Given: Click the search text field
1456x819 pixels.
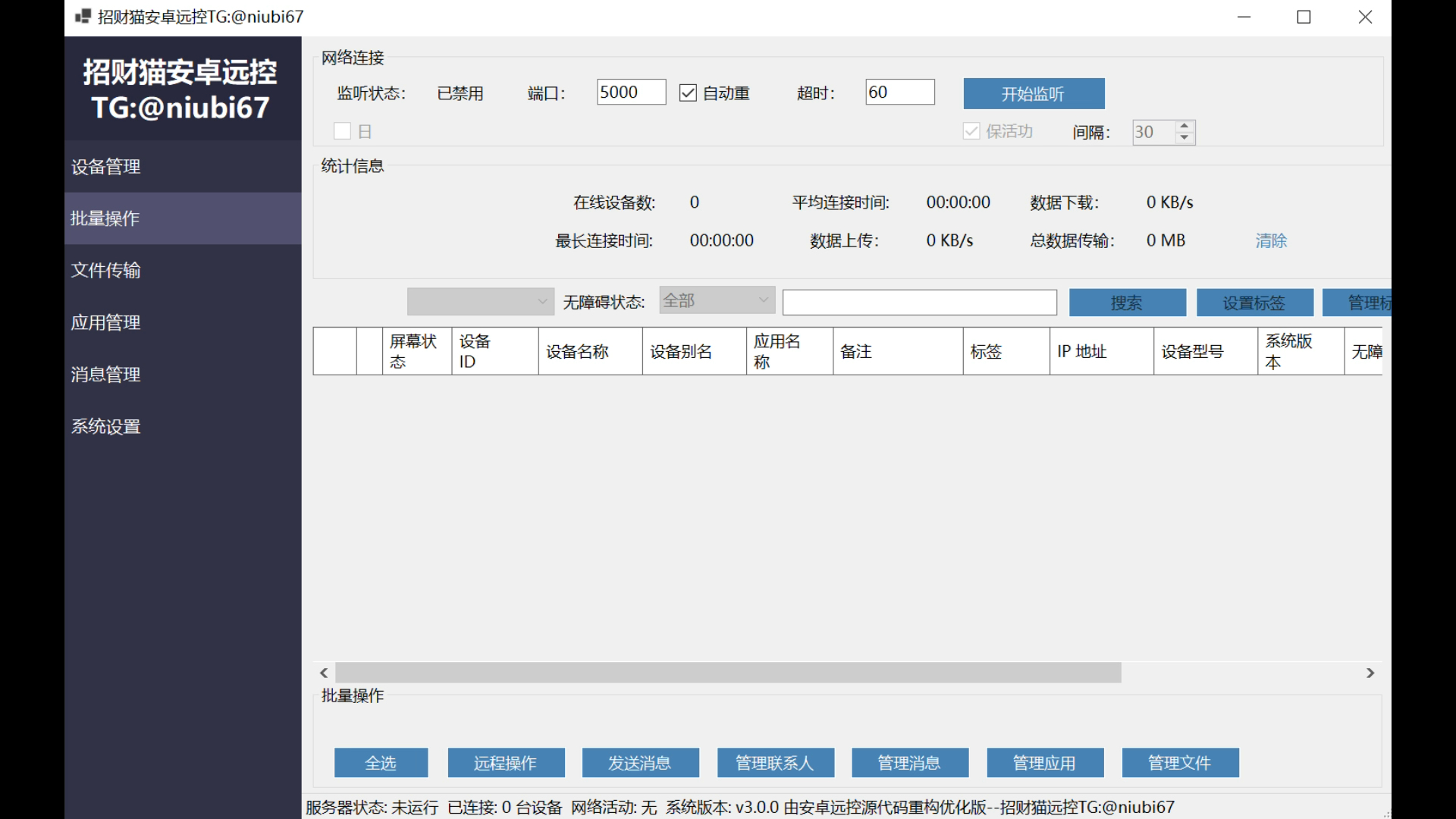Looking at the screenshot, I should click(x=919, y=302).
